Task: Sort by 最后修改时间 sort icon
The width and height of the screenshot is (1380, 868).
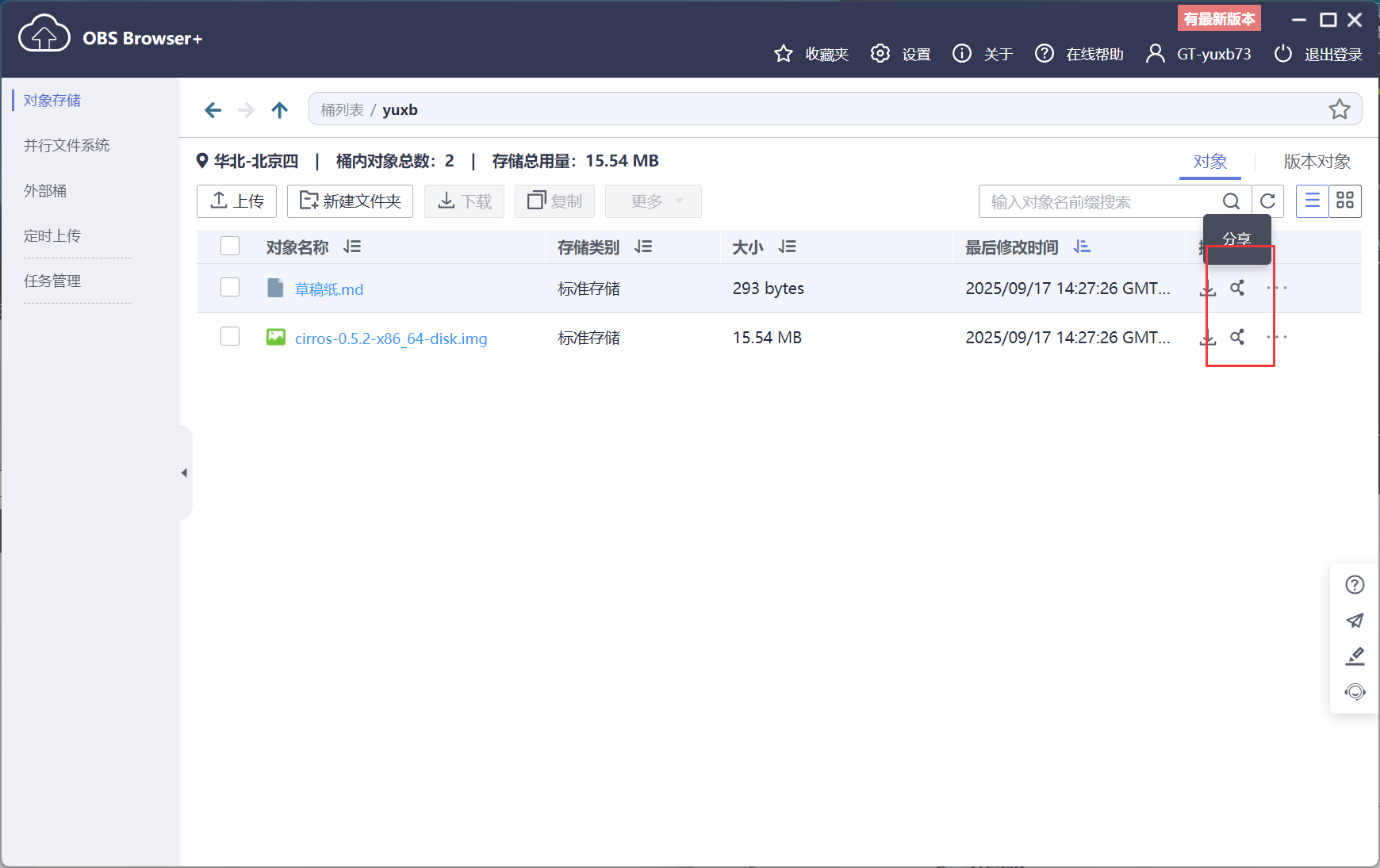Action: [x=1082, y=247]
